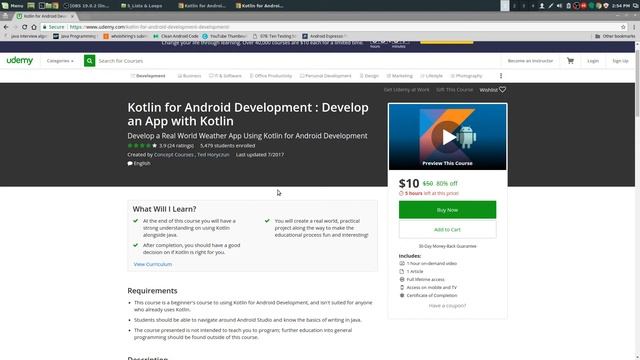Click Become an Instructor link
This screenshot has height=360, width=640.
(x=530, y=61)
